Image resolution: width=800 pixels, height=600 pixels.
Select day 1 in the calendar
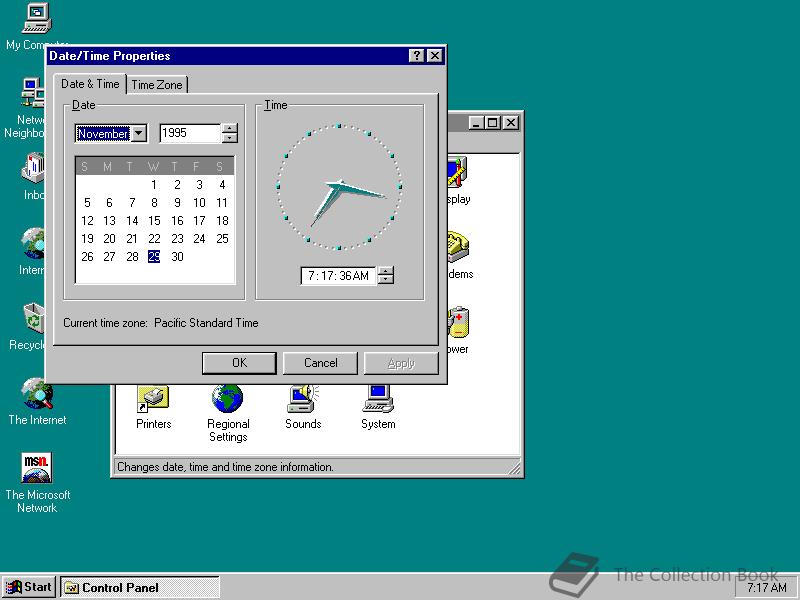pyautogui.click(x=154, y=185)
